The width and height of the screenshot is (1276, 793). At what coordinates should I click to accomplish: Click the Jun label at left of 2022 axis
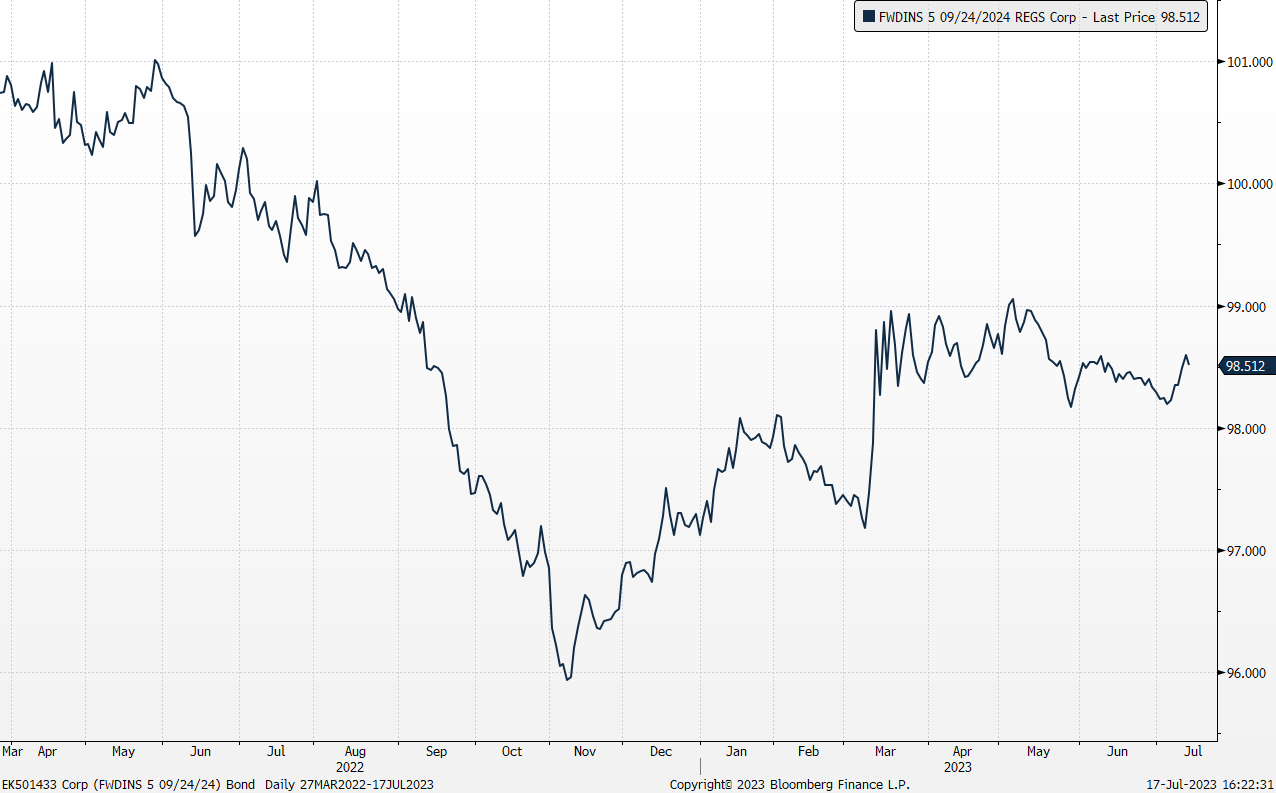pyautogui.click(x=201, y=751)
